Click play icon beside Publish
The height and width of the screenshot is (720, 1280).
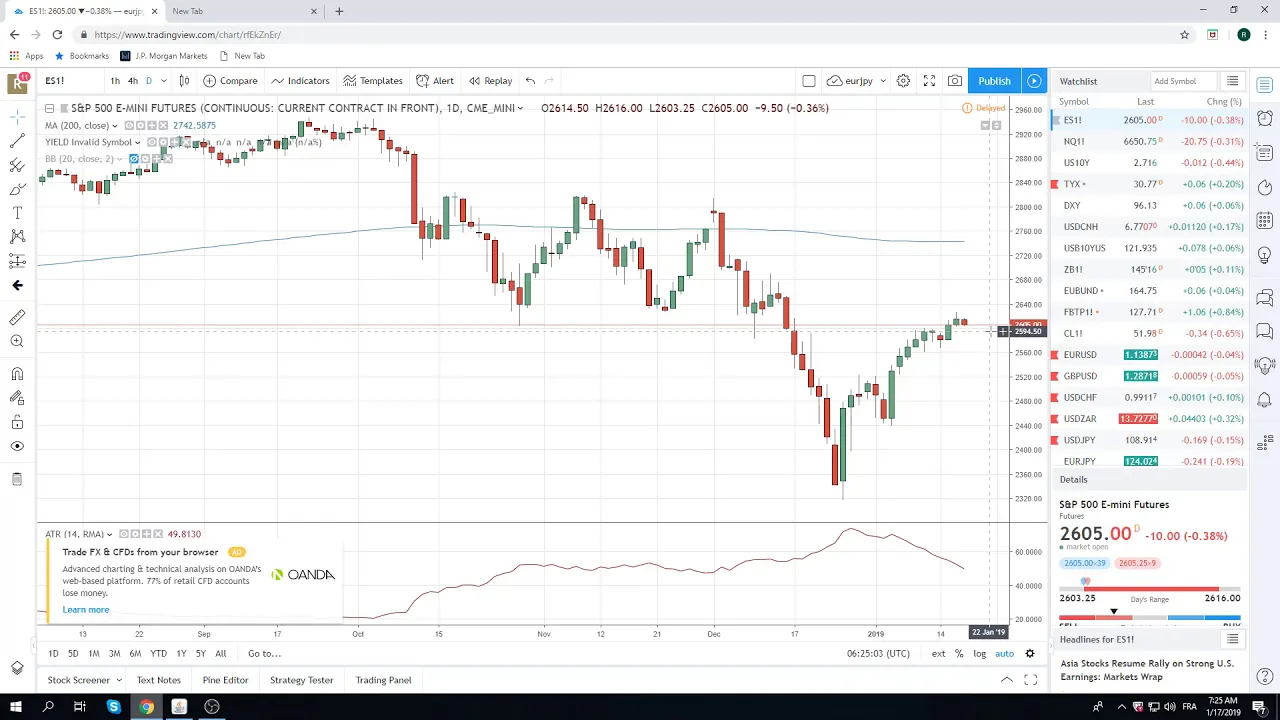click(x=1034, y=81)
